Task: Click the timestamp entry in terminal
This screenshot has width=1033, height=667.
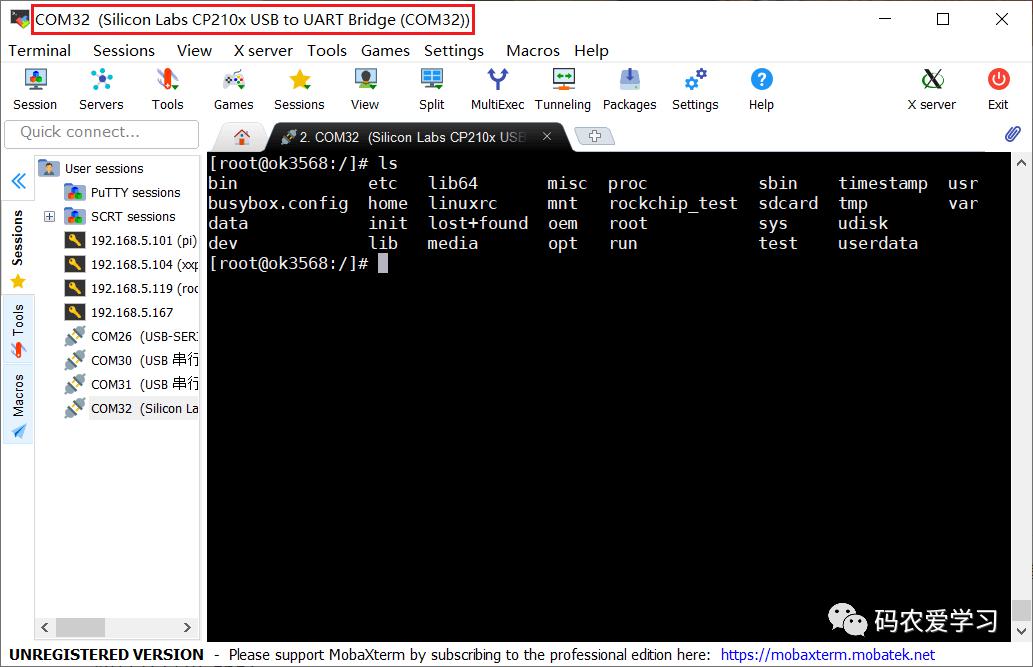Action: pyautogui.click(x=883, y=183)
